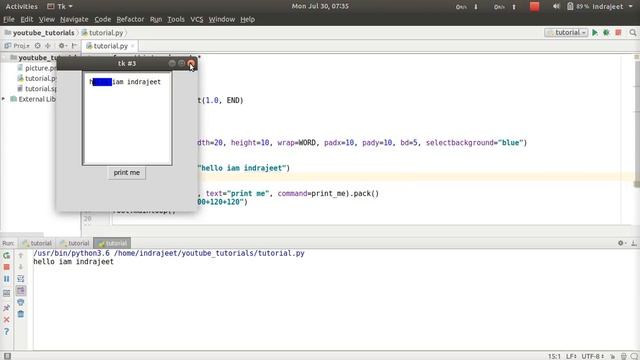Click selectbackground="blue" in the code editor

474,142
